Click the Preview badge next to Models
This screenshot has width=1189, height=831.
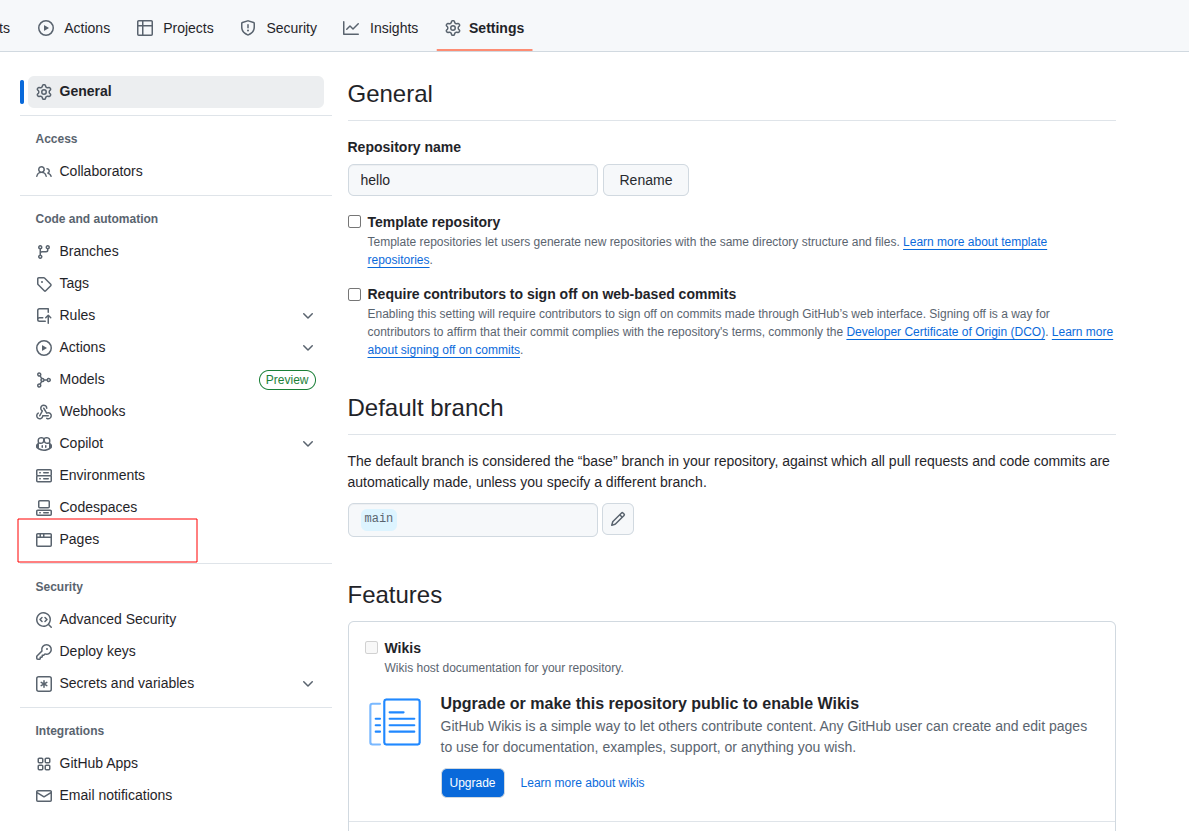[287, 380]
